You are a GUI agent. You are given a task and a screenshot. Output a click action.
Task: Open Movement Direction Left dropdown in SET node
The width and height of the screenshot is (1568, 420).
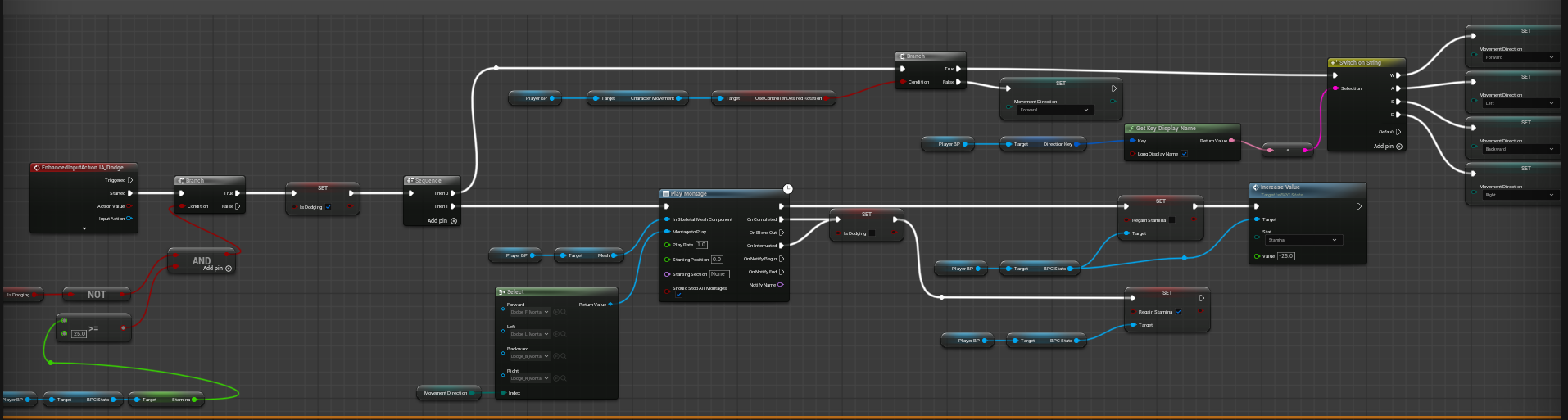pos(1520,103)
